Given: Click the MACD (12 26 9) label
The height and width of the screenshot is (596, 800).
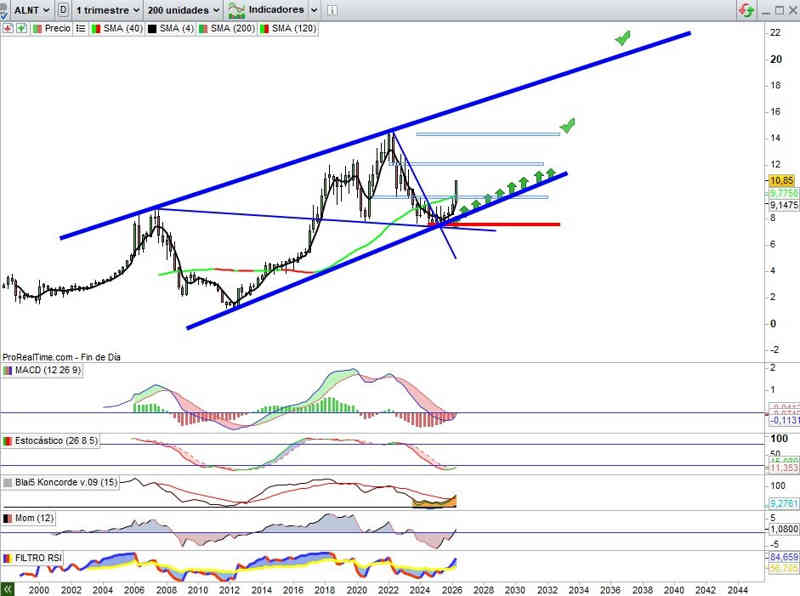Looking at the screenshot, I should (x=48, y=370).
